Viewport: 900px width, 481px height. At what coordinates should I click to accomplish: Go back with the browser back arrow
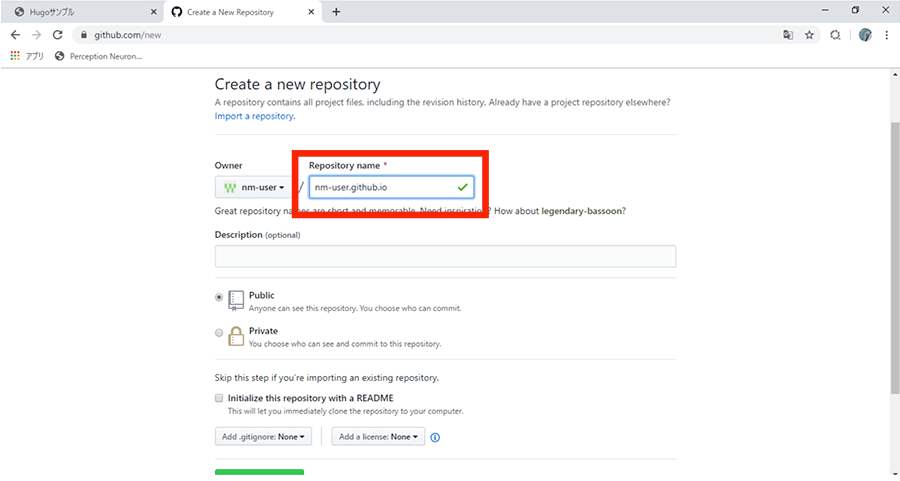(15, 35)
